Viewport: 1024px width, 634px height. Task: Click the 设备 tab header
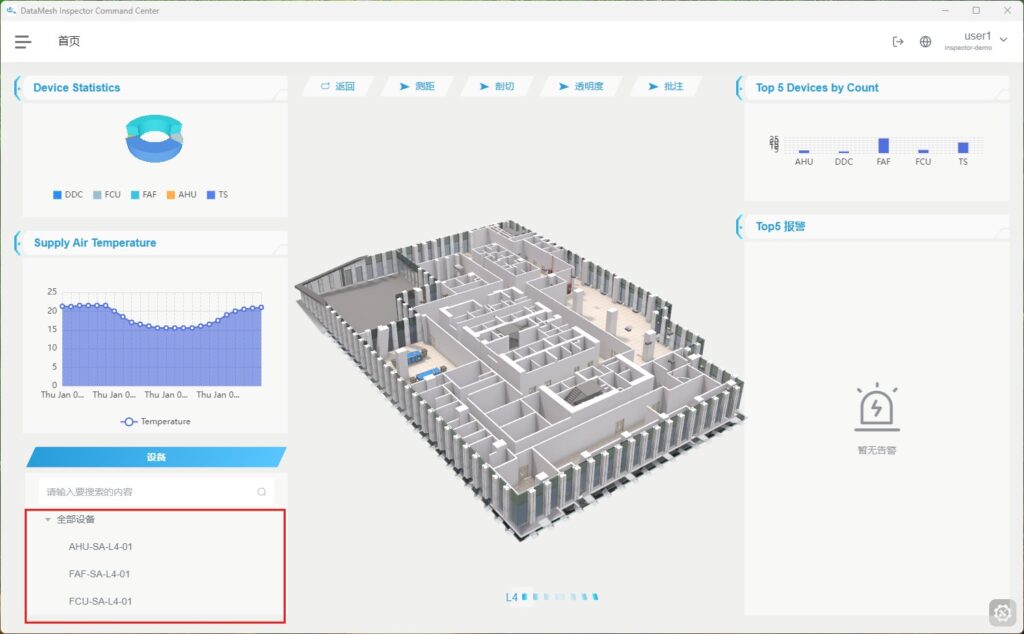(156, 457)
